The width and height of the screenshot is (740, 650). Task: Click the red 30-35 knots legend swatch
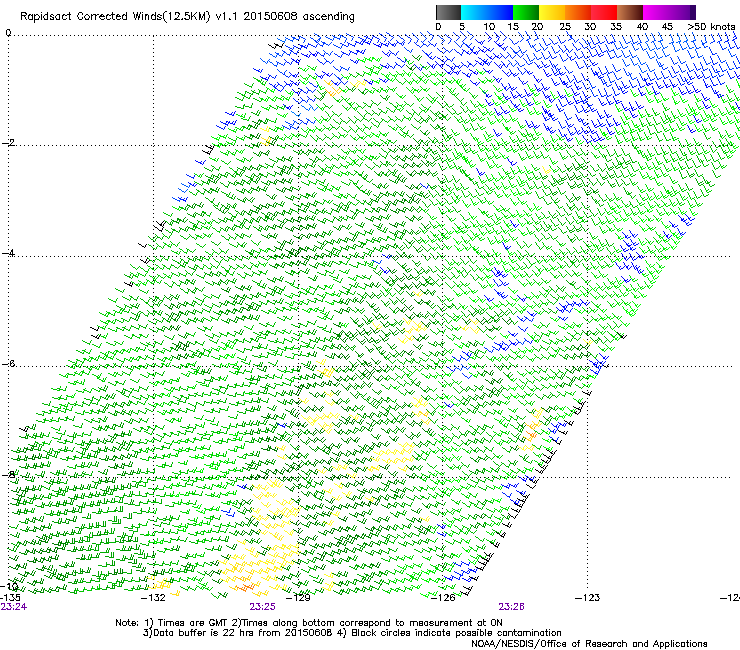click(604, 12)
